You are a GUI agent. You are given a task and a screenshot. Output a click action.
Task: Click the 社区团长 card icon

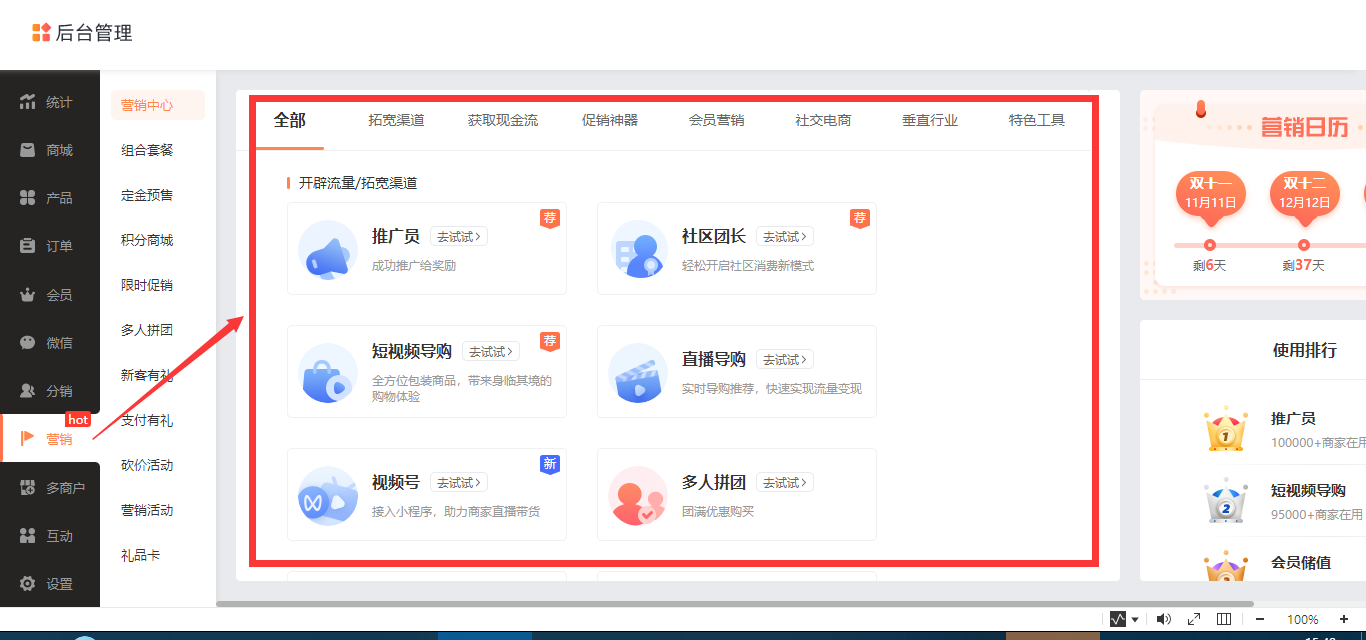[638, 250]
